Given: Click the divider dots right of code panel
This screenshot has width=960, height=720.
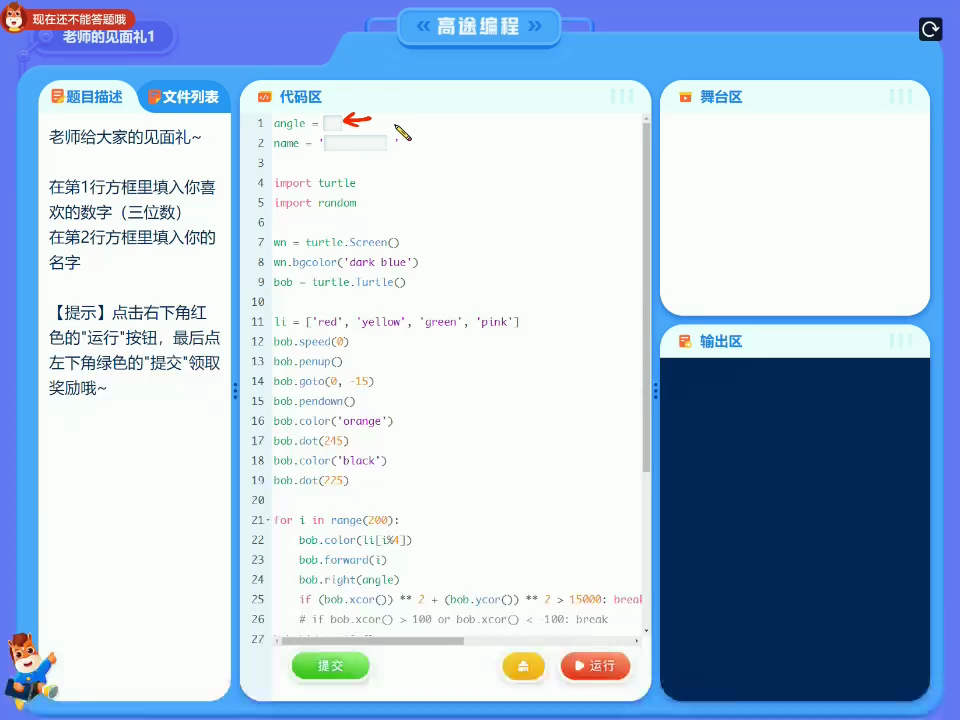Looking at the screenshot, I should click(x=656, y=391).
